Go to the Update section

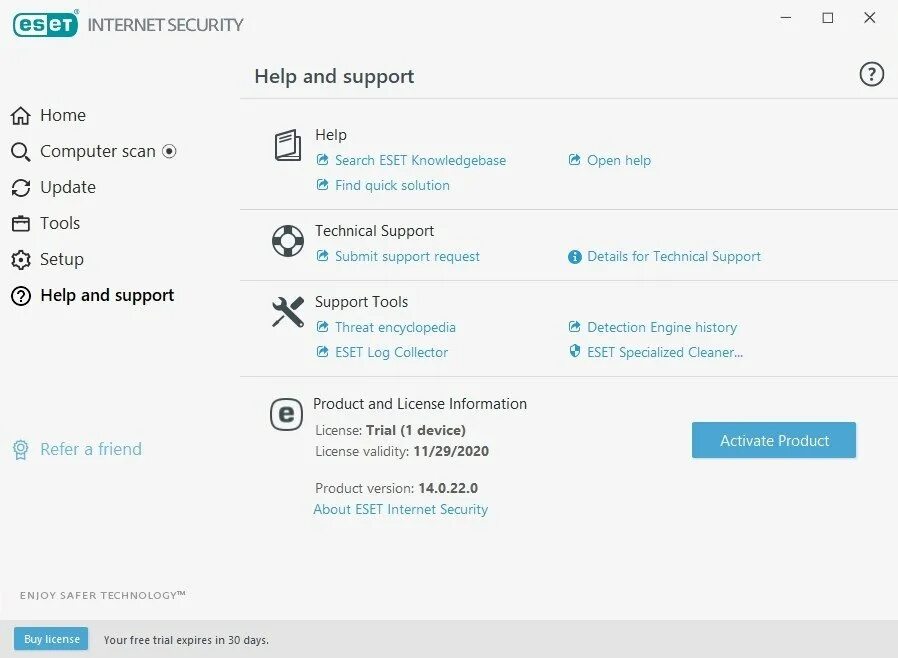point(68,188)
